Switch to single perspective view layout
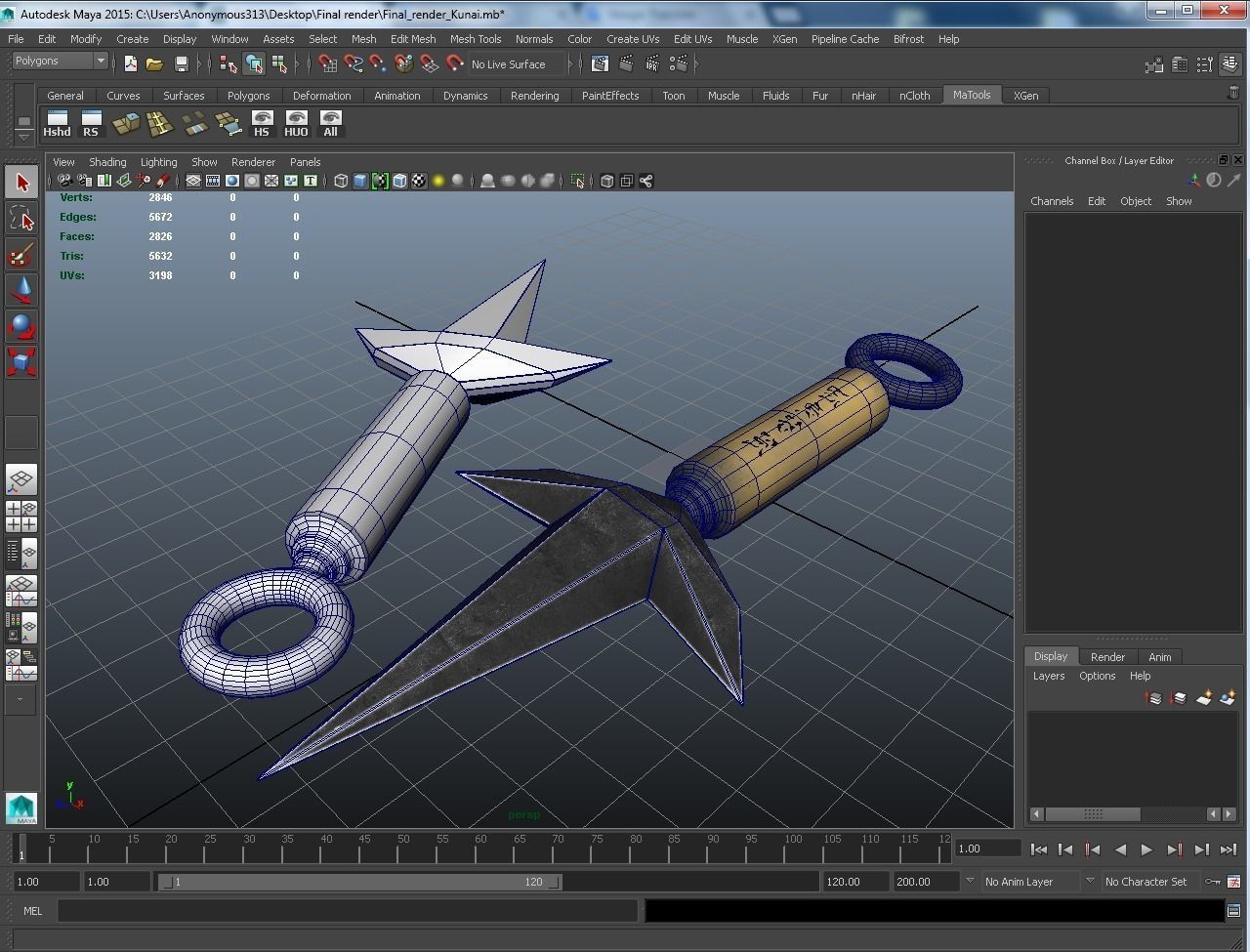The width and height of the screenshot is (1250, 952). [21, 479]
